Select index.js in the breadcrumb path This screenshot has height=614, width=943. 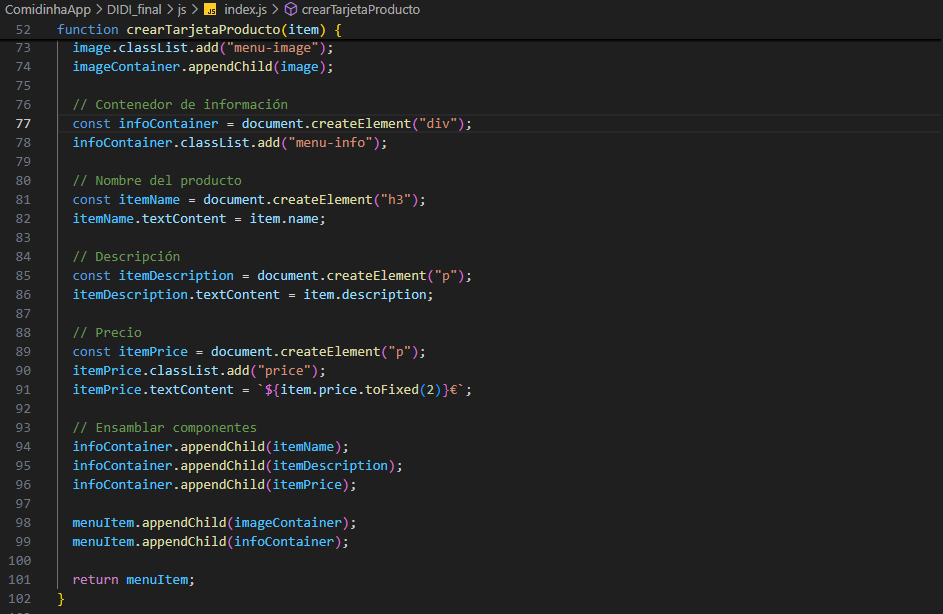245,9
